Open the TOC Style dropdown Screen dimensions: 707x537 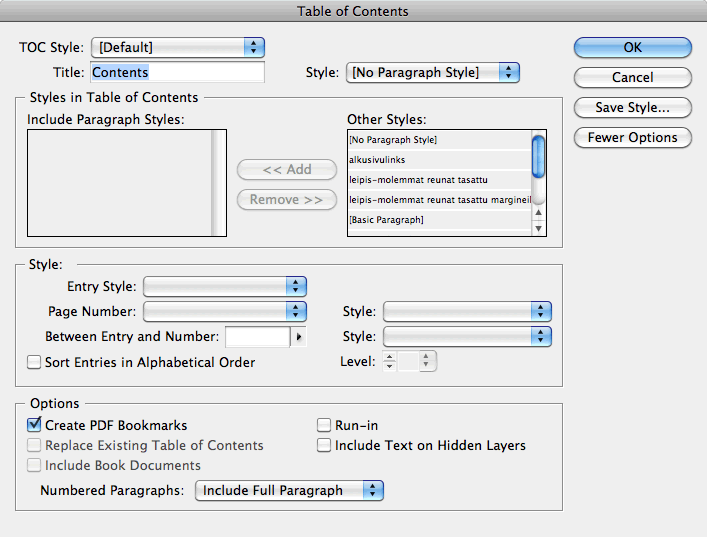177,47
